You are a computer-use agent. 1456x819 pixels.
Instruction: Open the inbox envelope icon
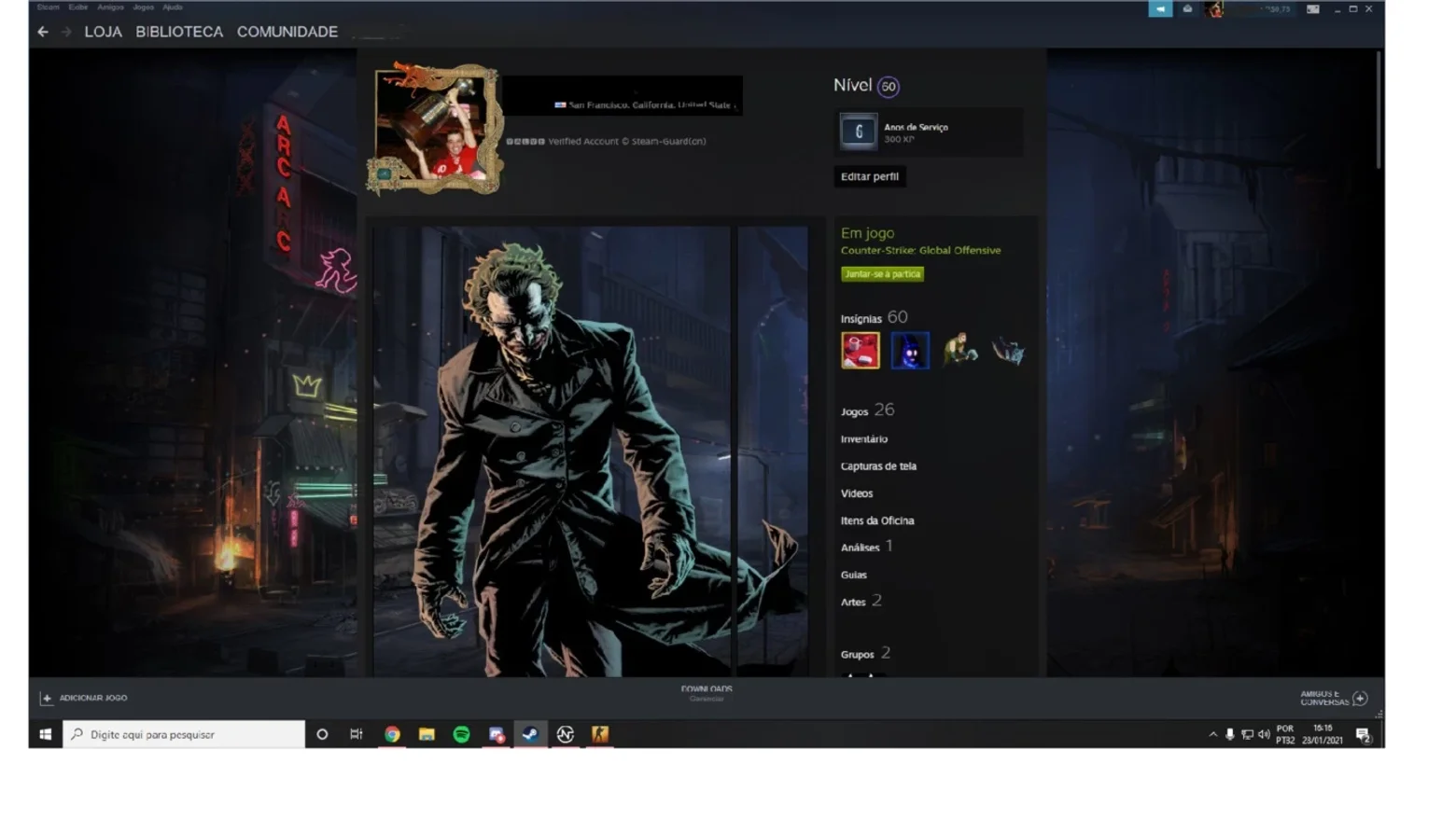pyautogui.click(x=1187, y=9)
